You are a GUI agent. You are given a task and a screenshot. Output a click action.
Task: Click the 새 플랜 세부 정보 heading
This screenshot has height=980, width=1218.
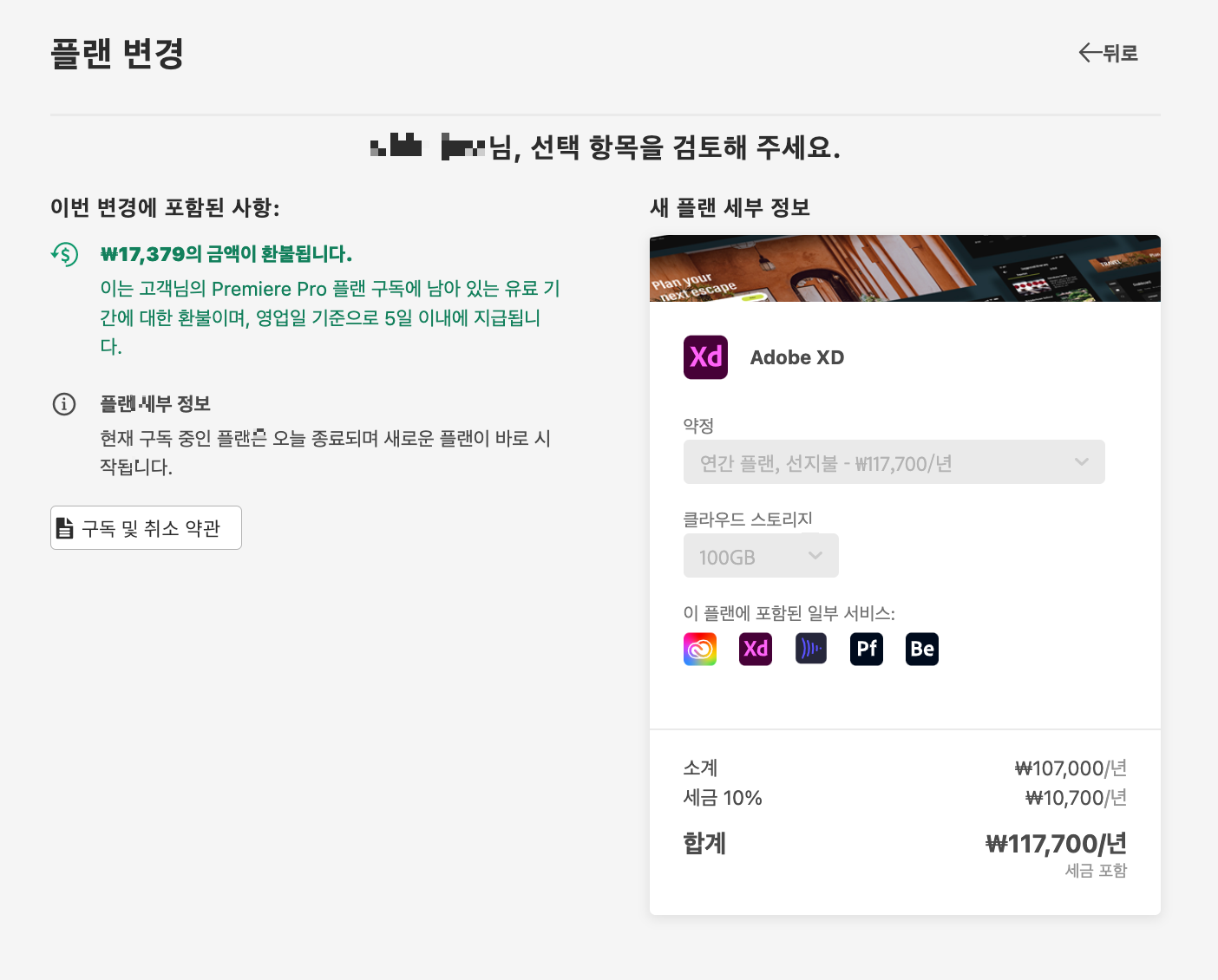(x=730, y=207)
